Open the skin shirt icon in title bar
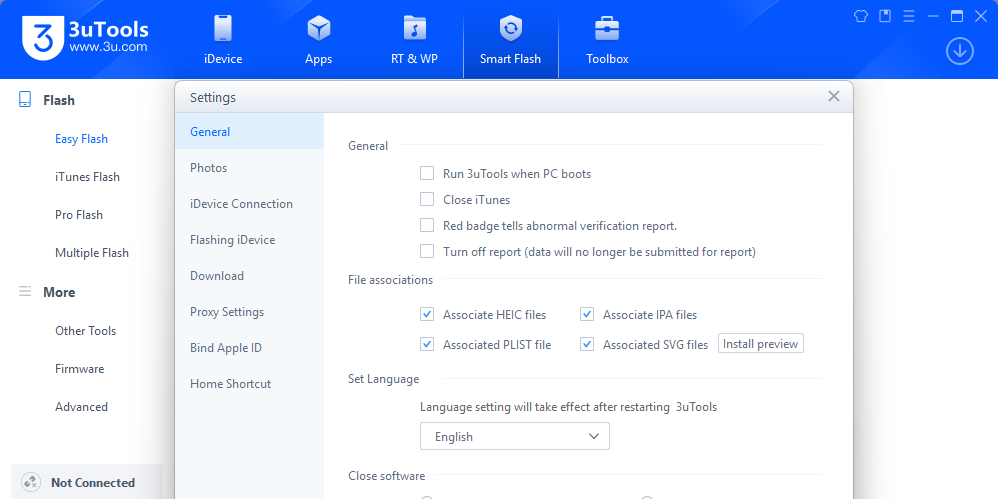Viewport: 998px width, 499px height. point(861,16)
